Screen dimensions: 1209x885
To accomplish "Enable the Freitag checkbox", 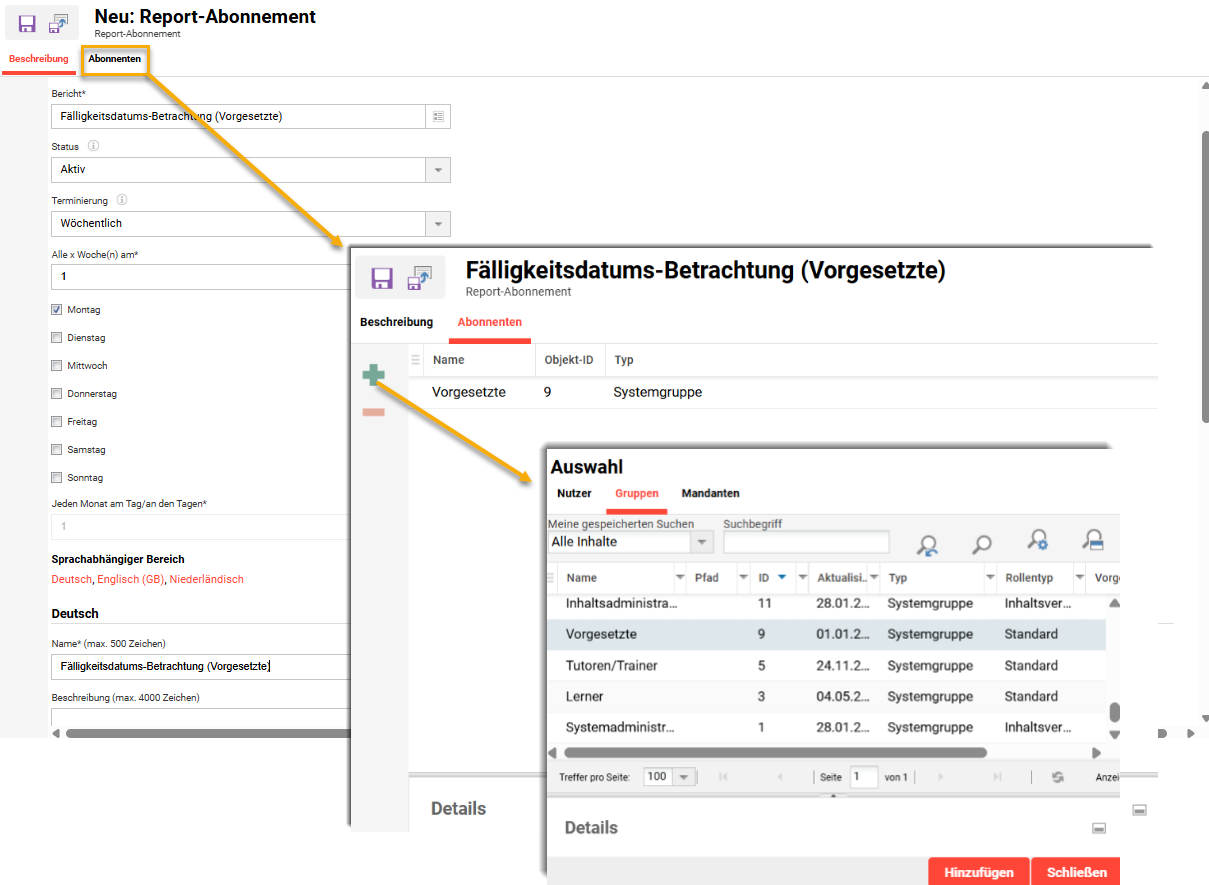I will (x=57, y=421).
